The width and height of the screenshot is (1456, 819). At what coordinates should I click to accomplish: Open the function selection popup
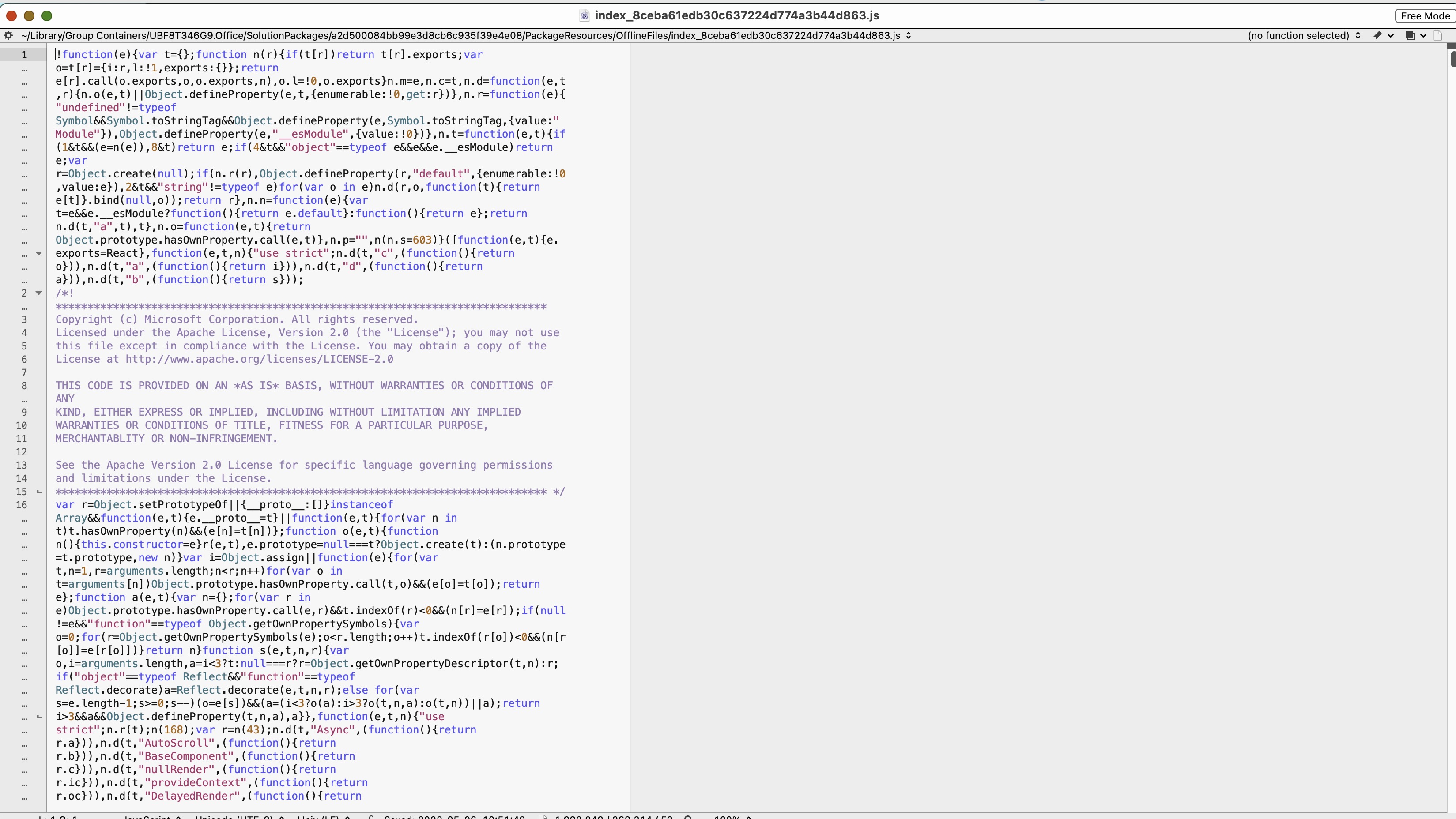(1303, 36)
